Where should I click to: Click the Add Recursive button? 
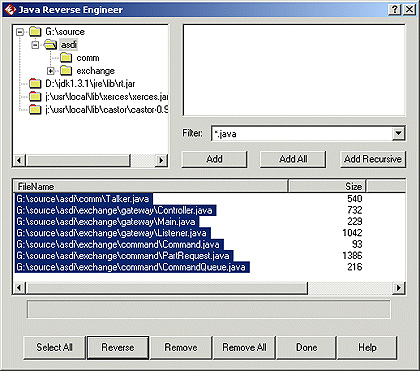coord(373,159)
